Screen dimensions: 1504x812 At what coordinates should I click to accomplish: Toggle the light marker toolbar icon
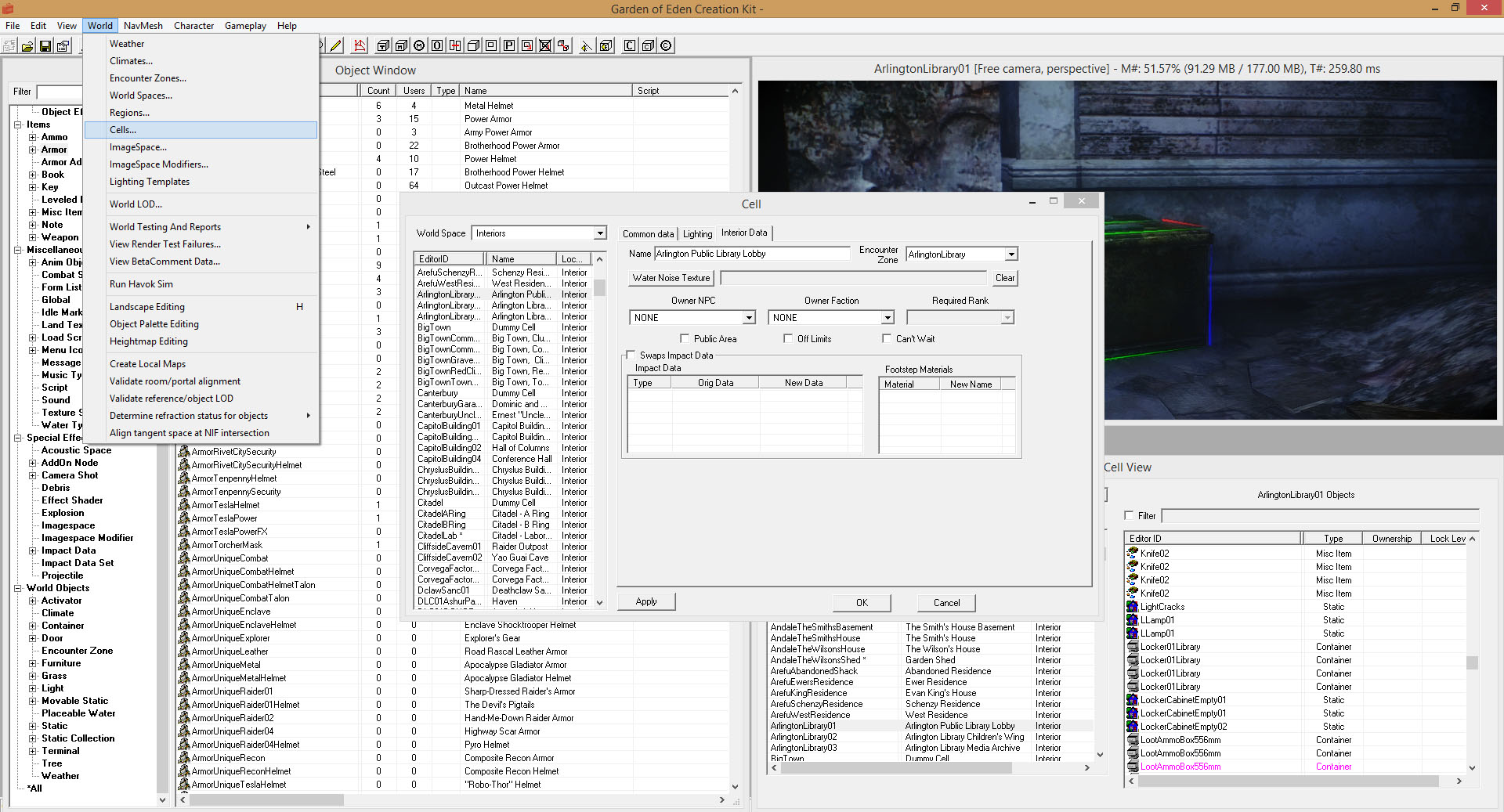coord(586,45)
